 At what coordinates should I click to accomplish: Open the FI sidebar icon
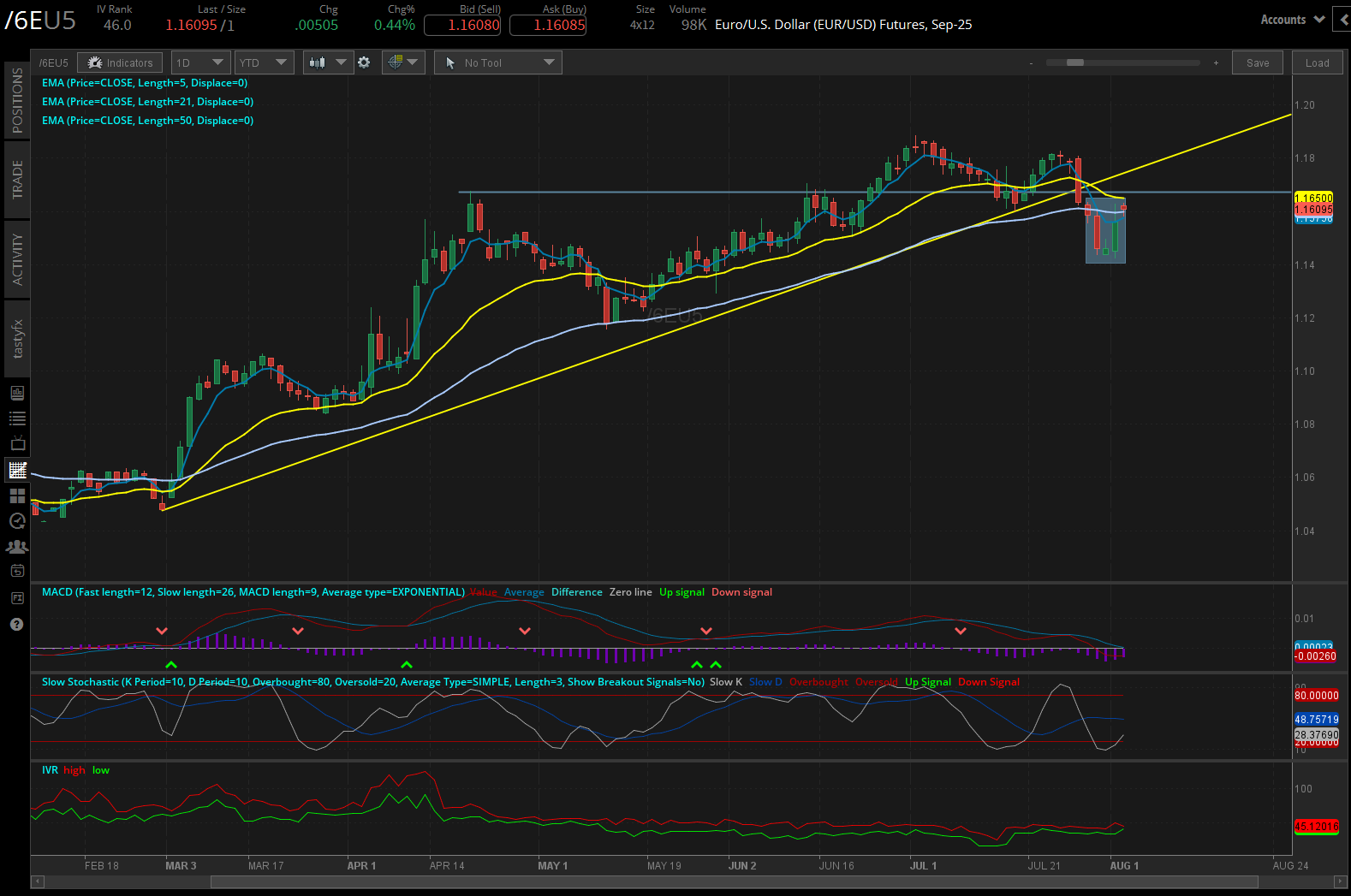click(17, 597)
